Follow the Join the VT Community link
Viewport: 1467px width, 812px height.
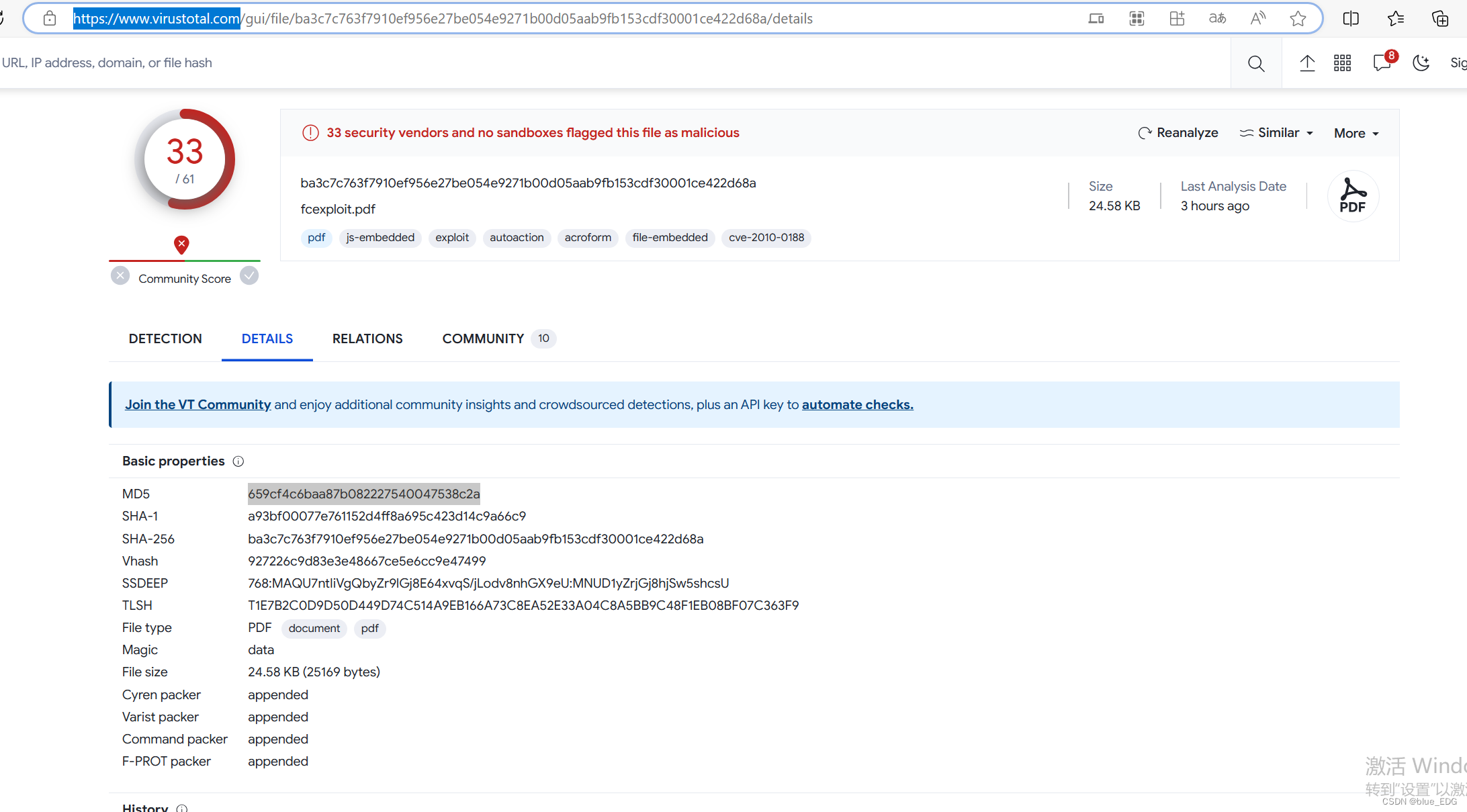197,404
